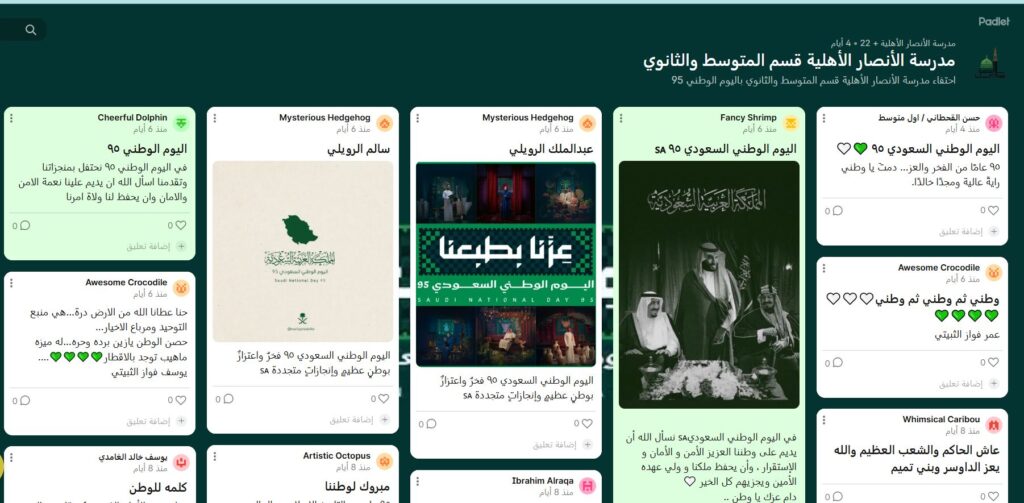Open the عزنا بطبعنا image thumbnail
The image size is (1024, 503).
point(506,264)
